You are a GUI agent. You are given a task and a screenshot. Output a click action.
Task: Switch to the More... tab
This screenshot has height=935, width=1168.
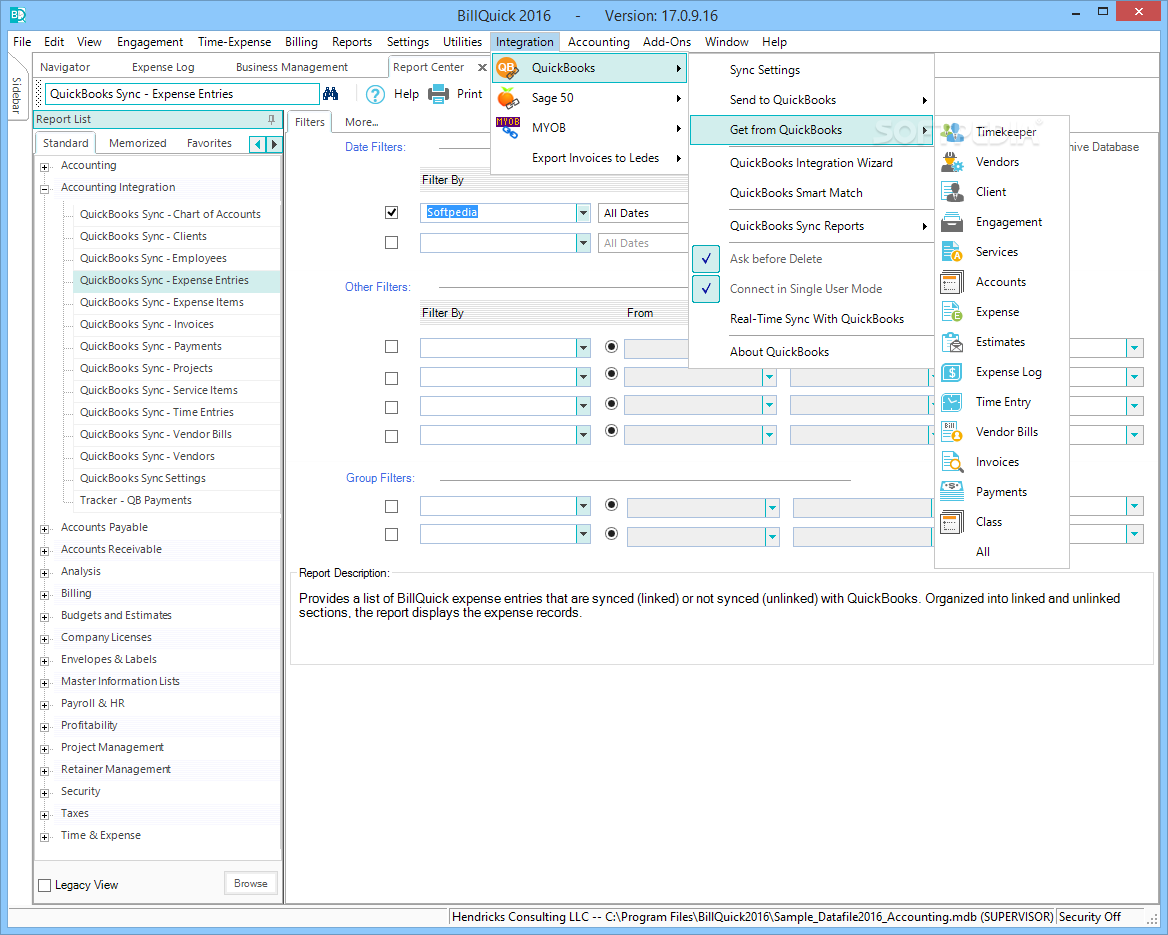coord(362,122)
